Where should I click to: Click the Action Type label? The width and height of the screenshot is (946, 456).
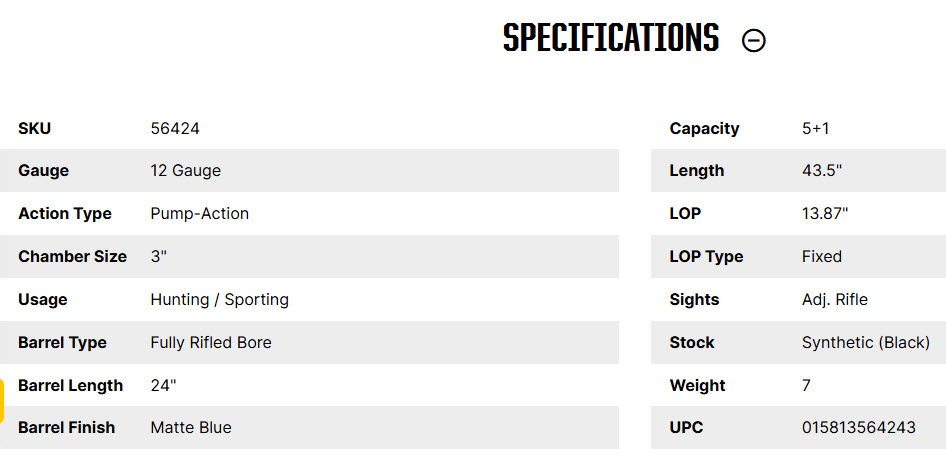point(65,214)
